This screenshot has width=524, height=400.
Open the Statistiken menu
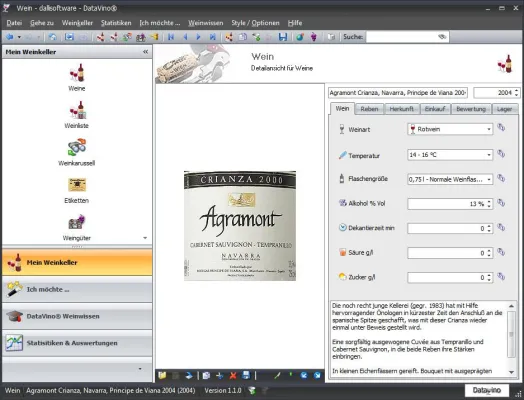click(x=116, y=23)
